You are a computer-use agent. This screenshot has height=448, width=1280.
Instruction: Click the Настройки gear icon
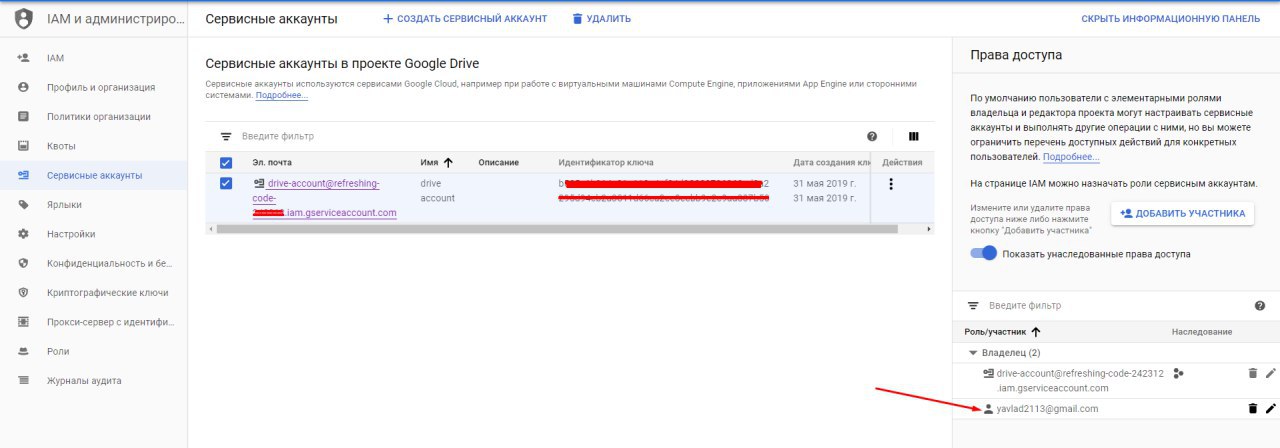coord(23,234)
